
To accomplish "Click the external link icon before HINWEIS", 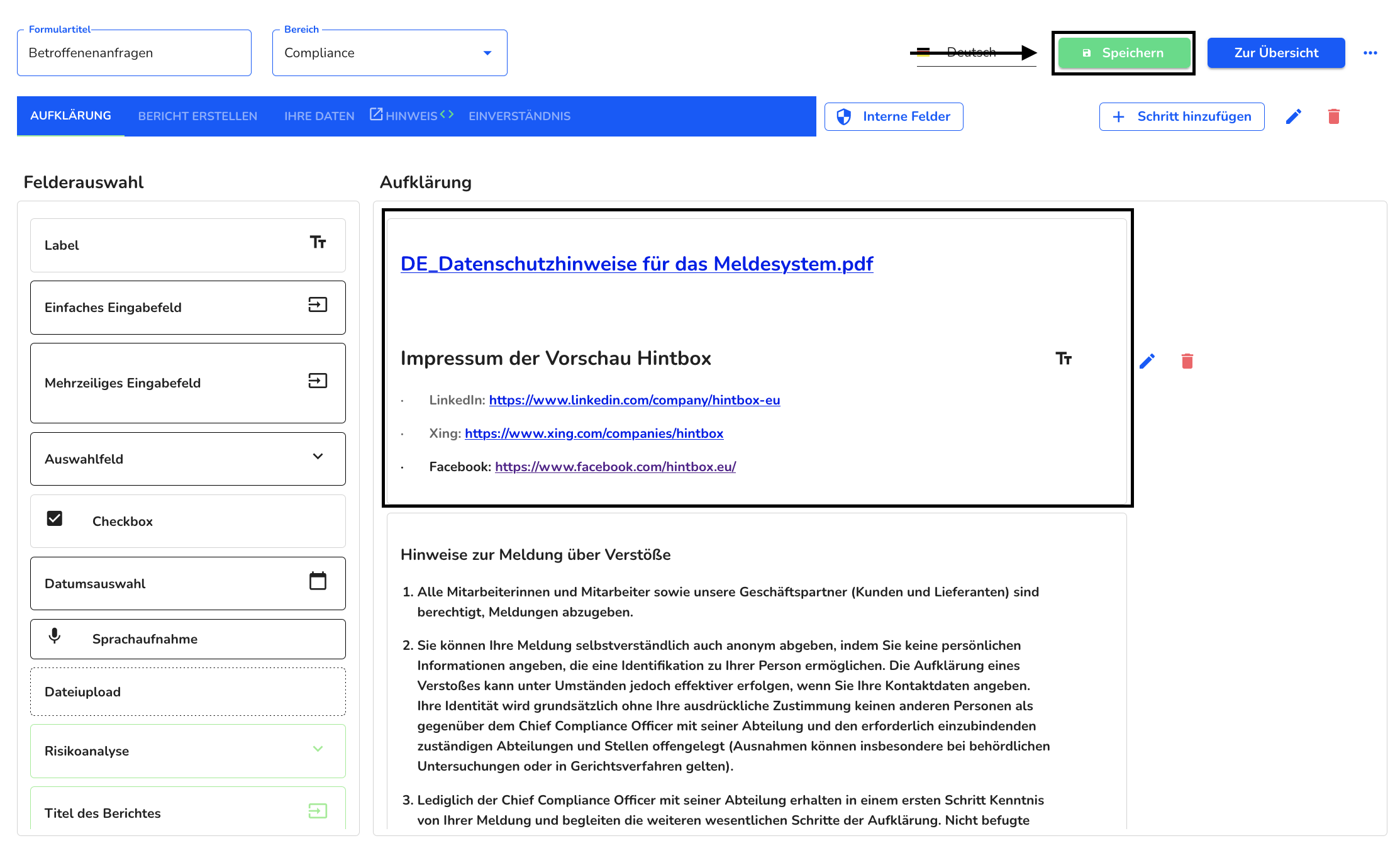I will 376,114.
